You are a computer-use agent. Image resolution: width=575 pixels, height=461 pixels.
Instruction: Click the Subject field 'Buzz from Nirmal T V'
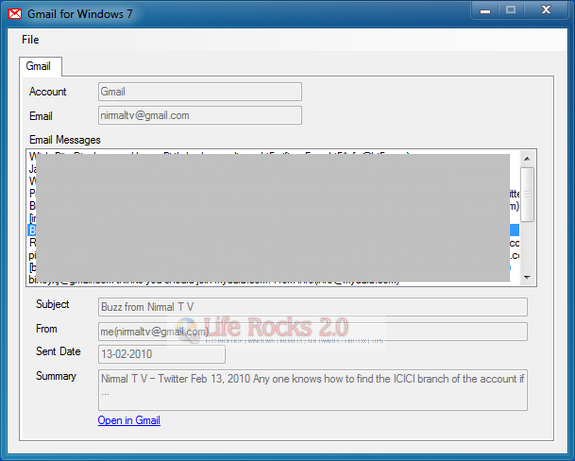313,307
